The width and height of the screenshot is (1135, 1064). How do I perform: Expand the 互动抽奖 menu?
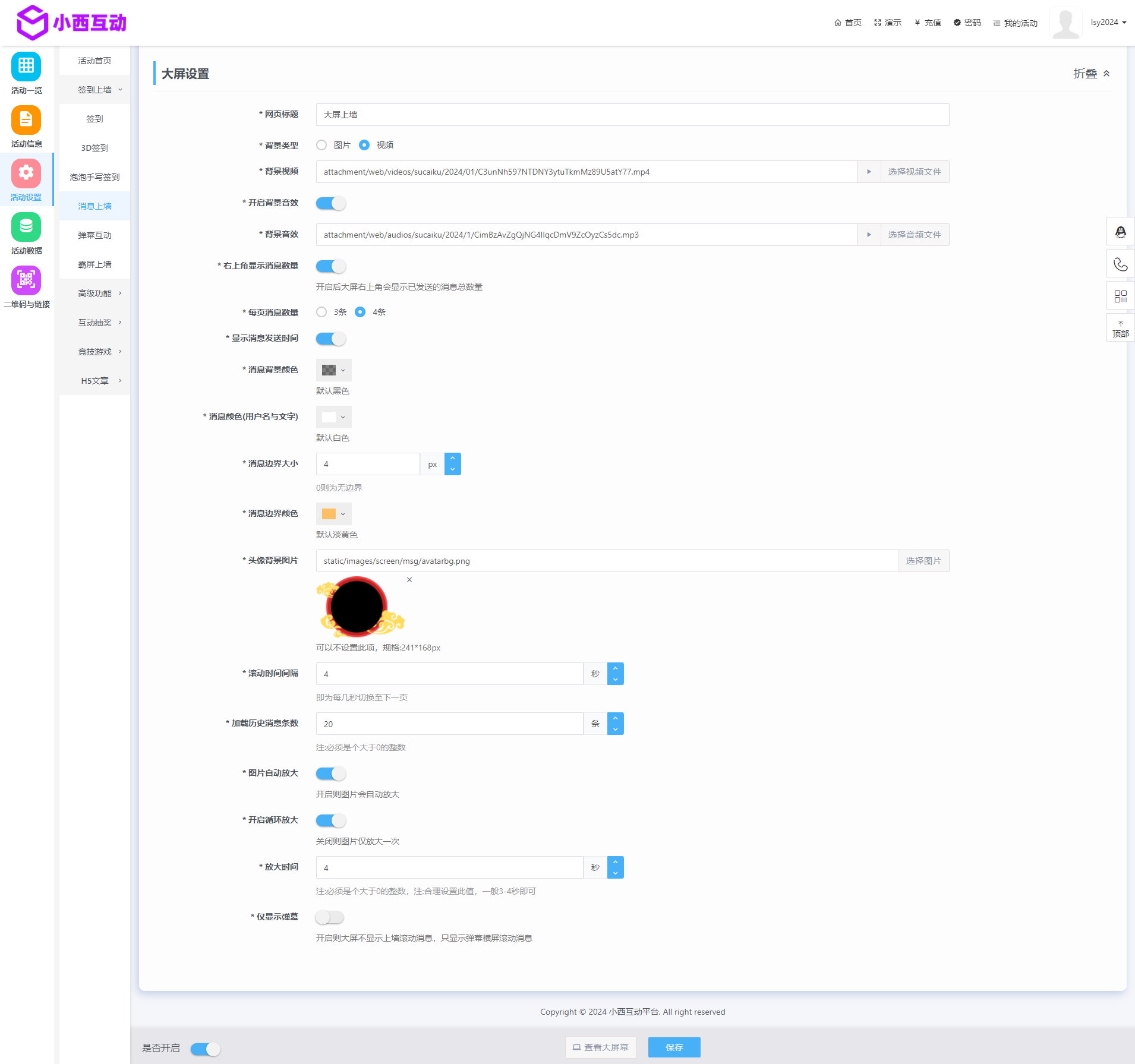(95, 323)
